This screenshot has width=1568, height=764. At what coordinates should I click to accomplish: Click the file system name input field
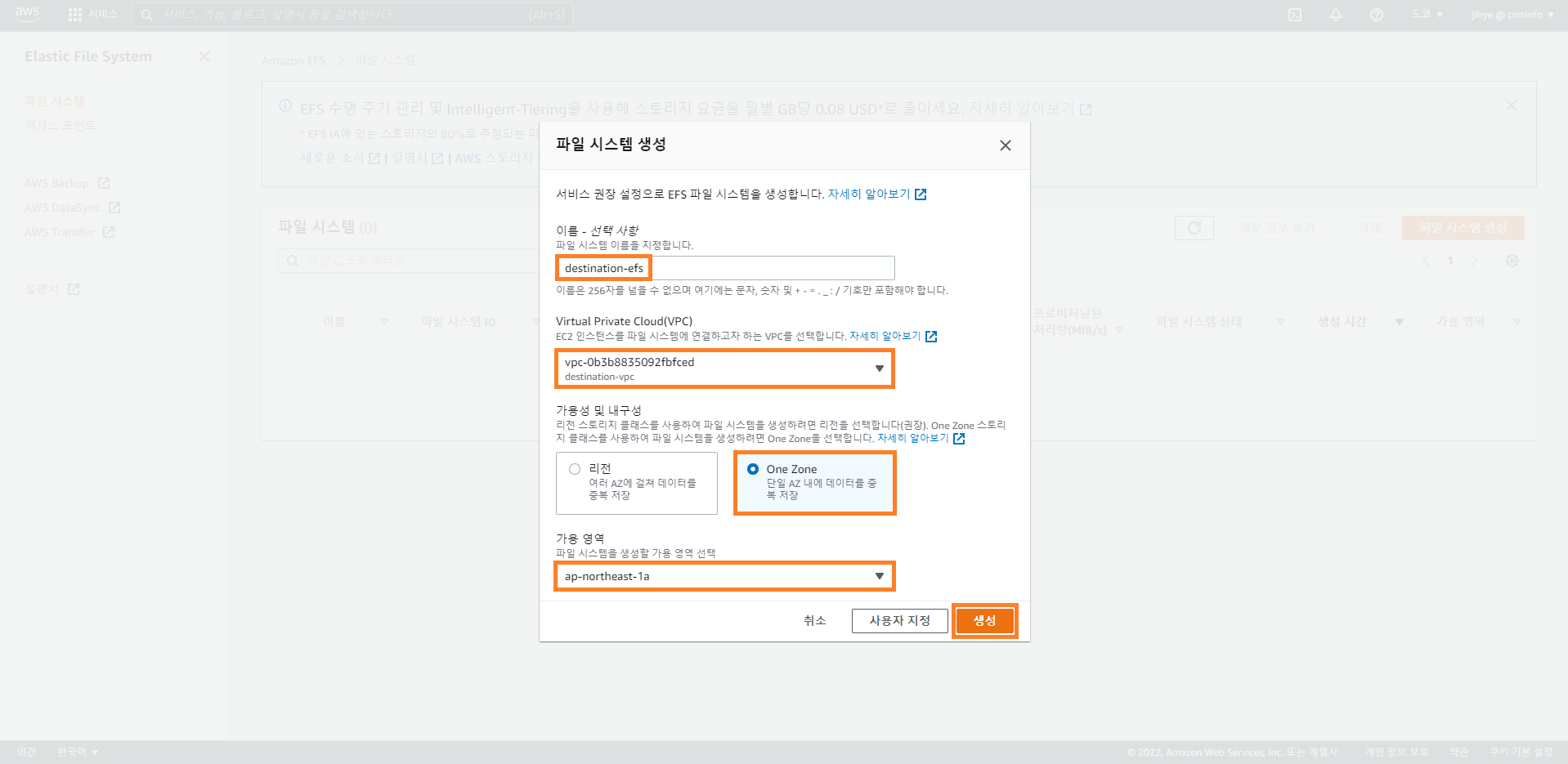click(725, 268)
